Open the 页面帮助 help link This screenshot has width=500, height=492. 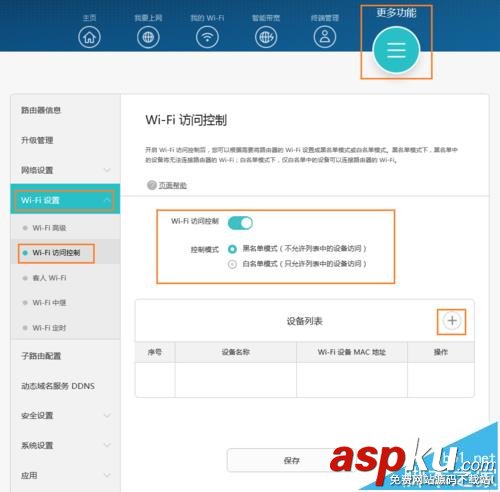172,185
